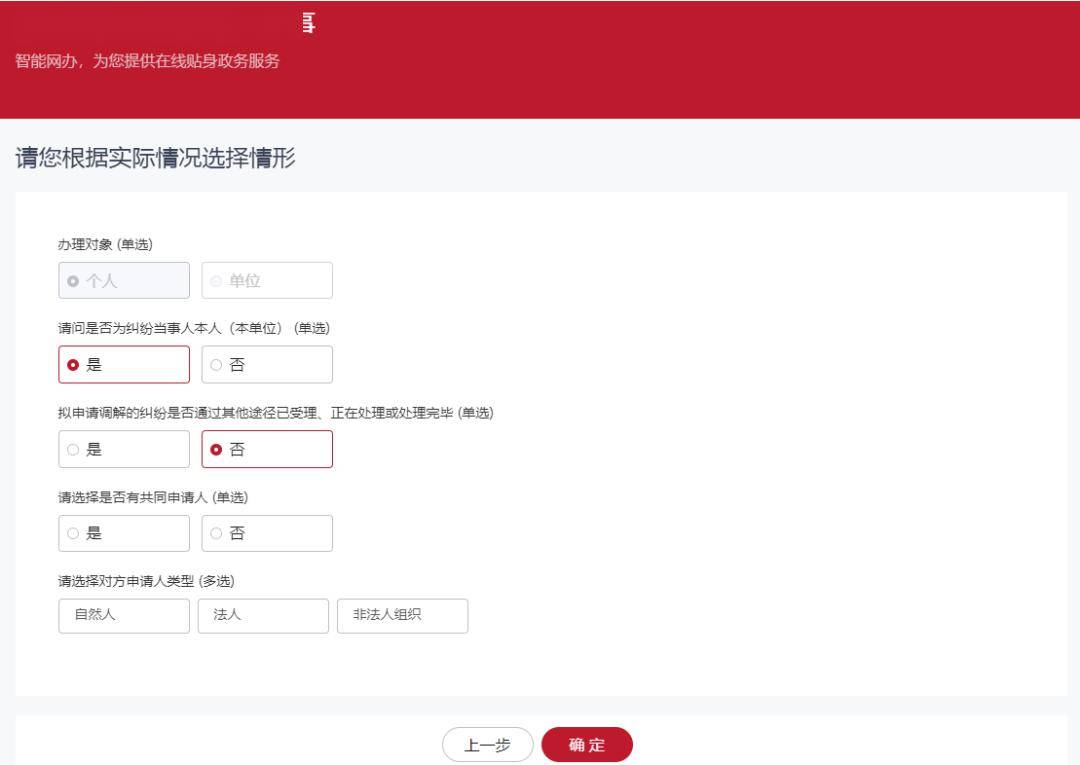1080x765 pixels.
Task: Select 个人 as the 办理对象
Action: [x=123, y=280]
